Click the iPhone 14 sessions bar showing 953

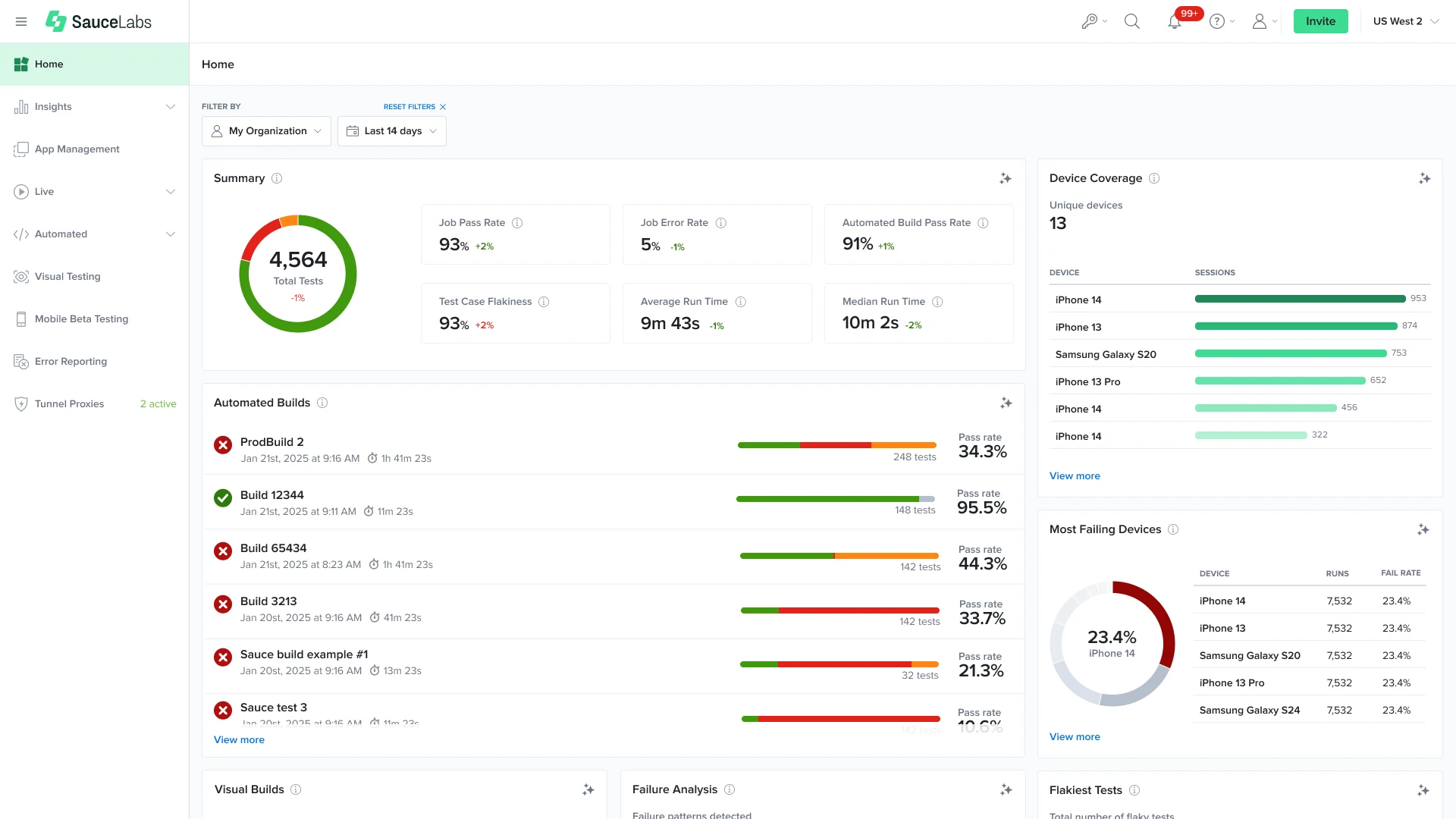tap(1299, 299)
